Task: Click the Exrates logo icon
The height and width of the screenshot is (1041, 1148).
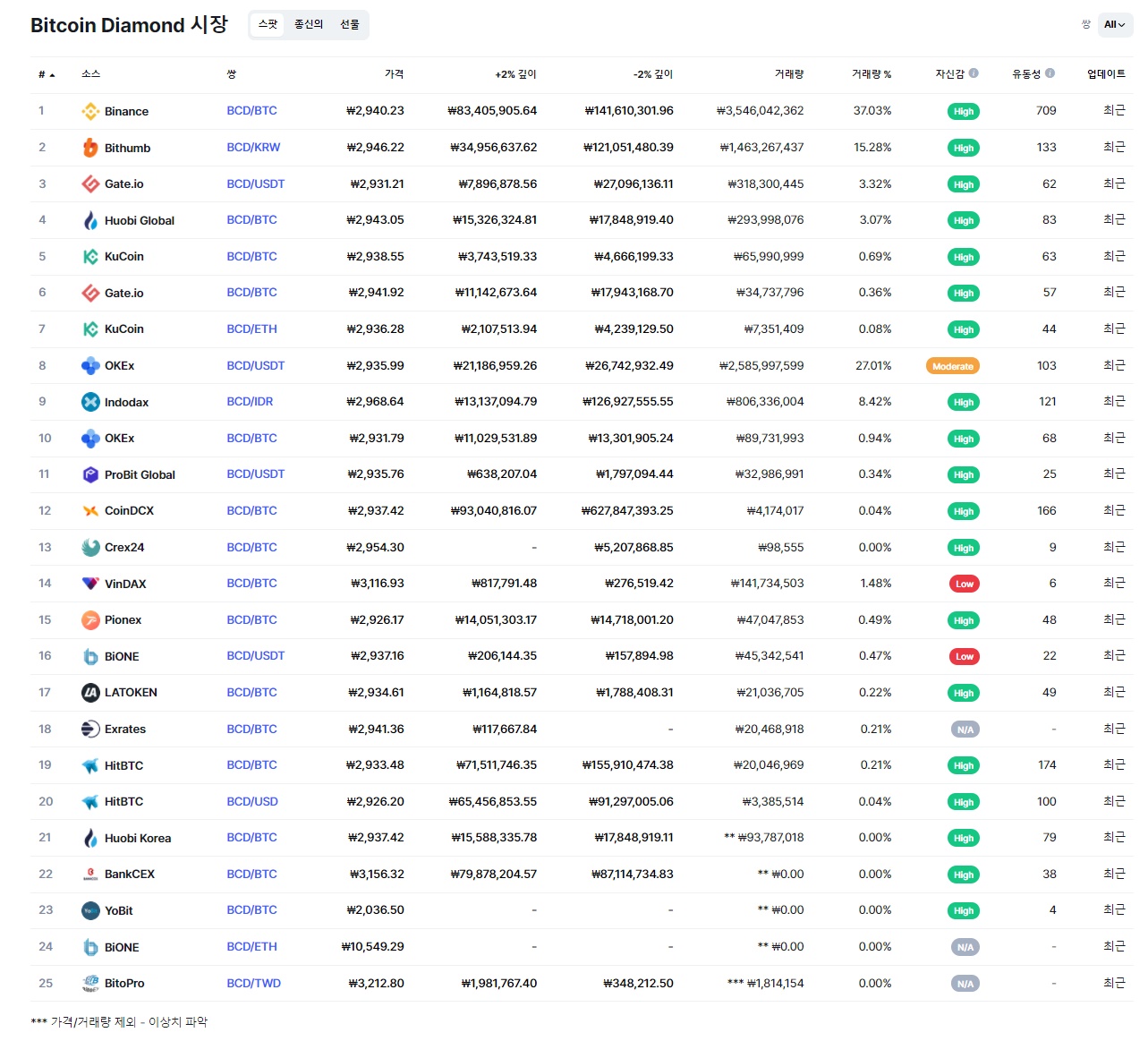Action: 90,729
